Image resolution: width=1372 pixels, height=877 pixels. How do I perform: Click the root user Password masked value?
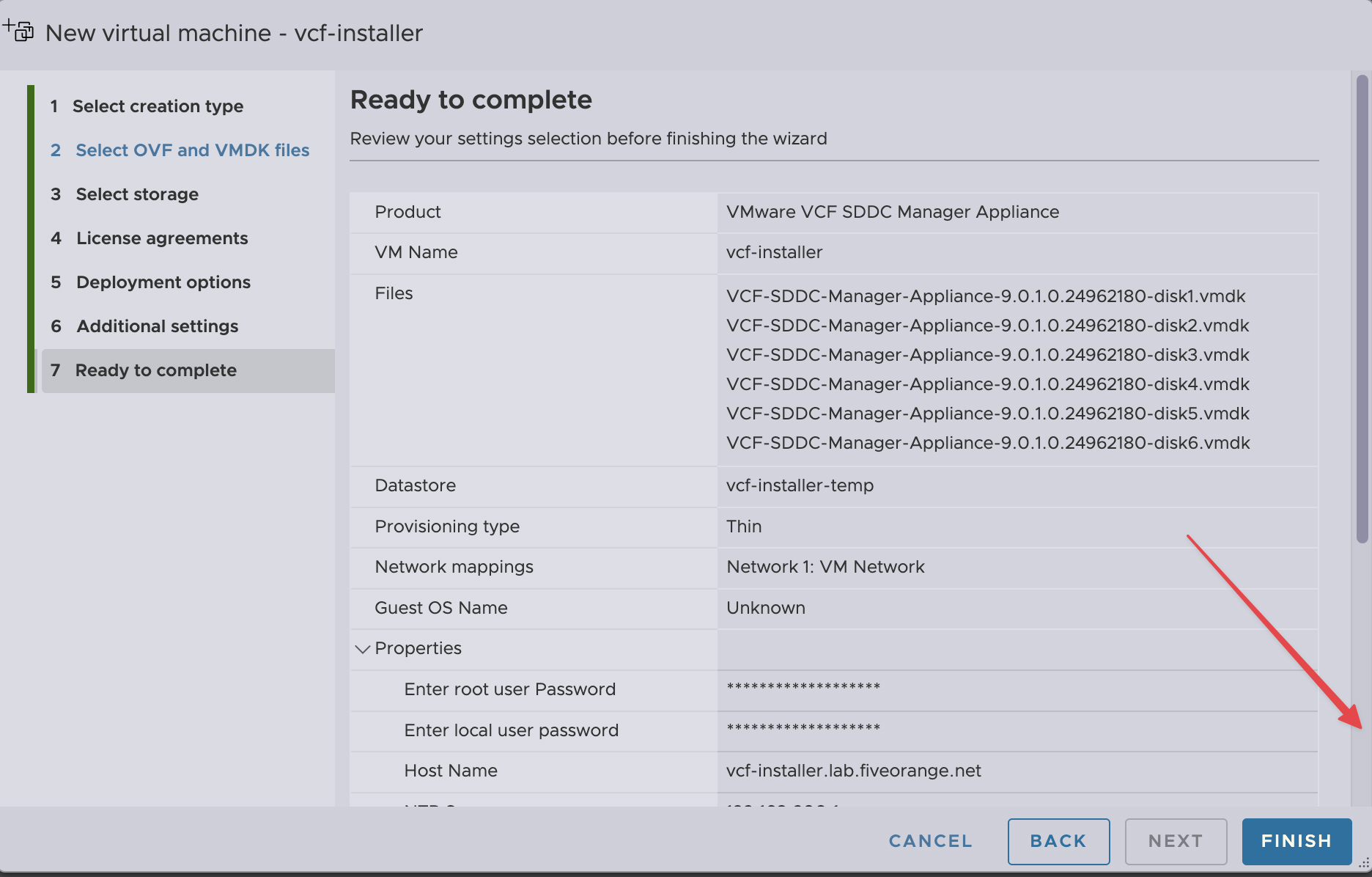point(803,688)
